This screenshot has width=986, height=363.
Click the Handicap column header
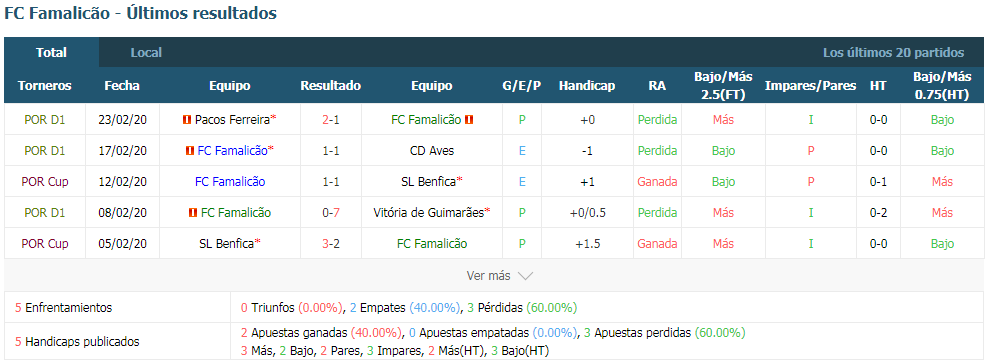[587, 86]
